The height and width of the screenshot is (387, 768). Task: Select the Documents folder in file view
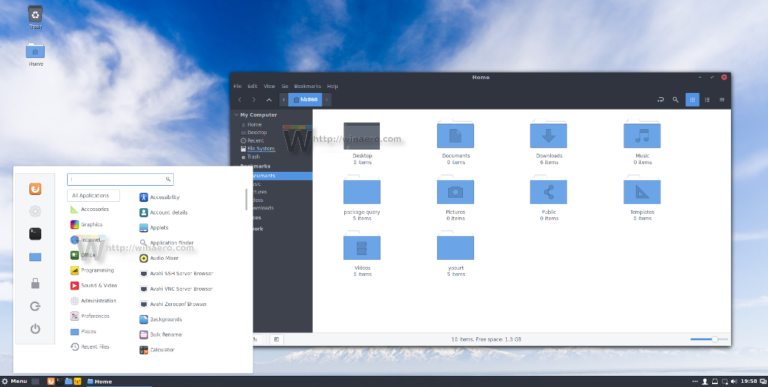coord(455,141)
